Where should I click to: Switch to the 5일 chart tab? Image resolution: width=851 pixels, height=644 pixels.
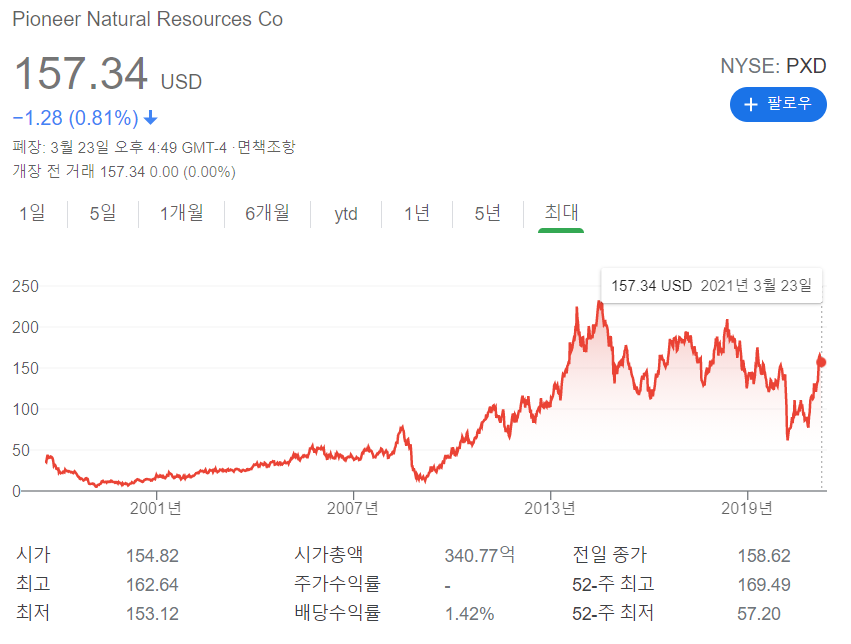tap(101, 213)
